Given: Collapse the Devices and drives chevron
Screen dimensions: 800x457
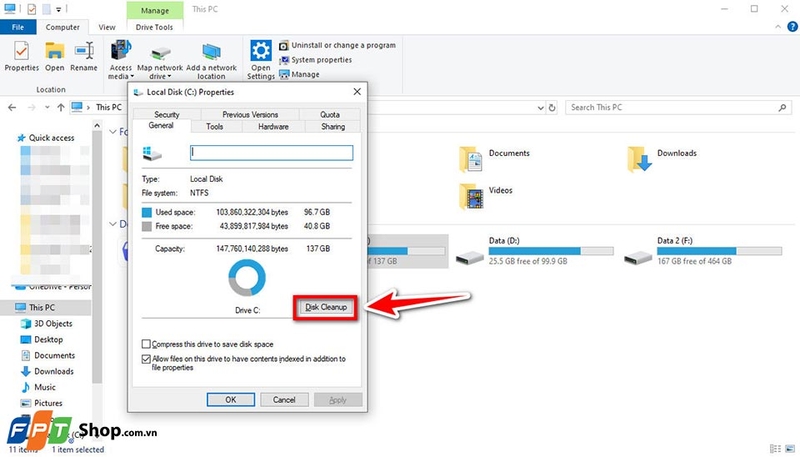Looking at the screenshot, I should [x=113, y=223].
